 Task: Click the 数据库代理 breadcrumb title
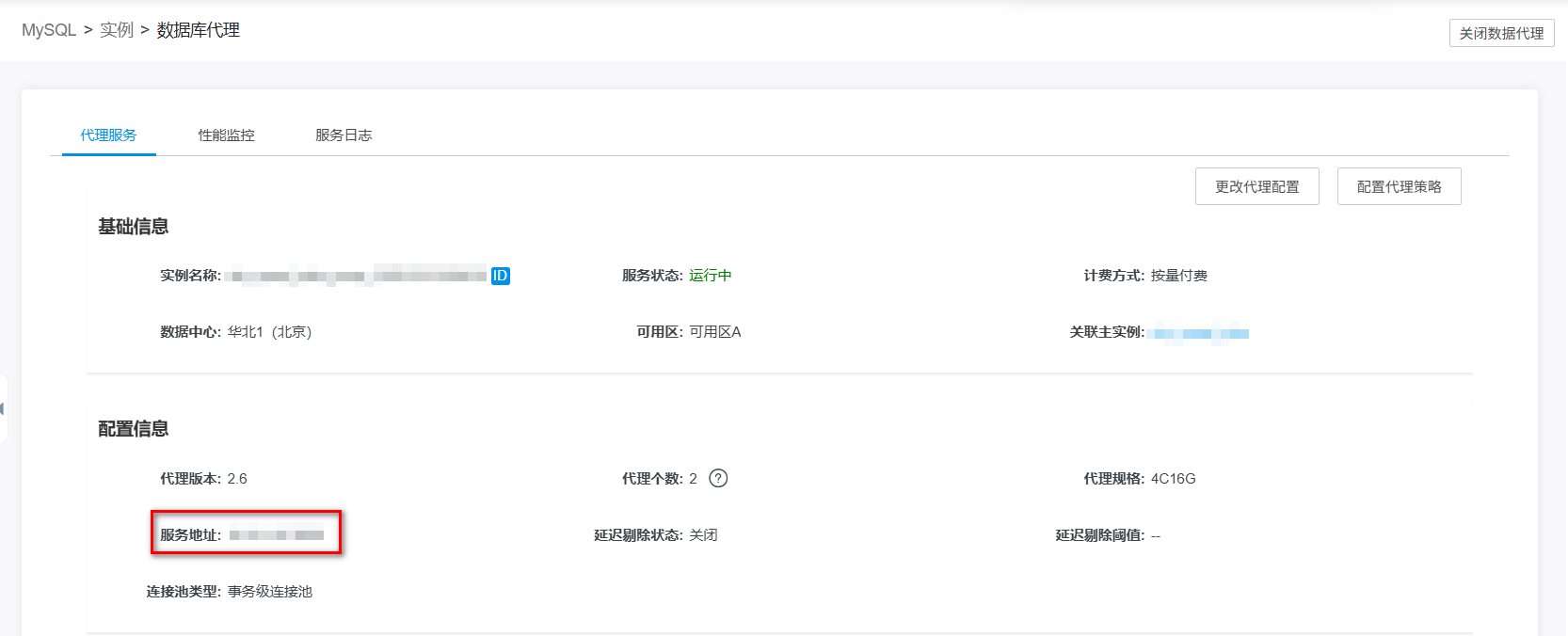(x=198, y=30)
